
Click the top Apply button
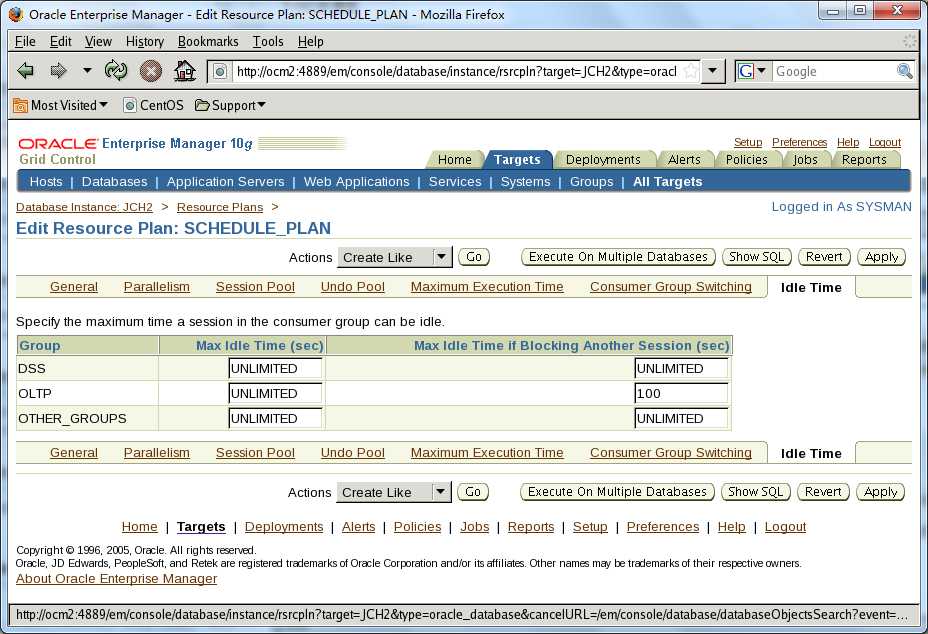[x=881, y=257]
